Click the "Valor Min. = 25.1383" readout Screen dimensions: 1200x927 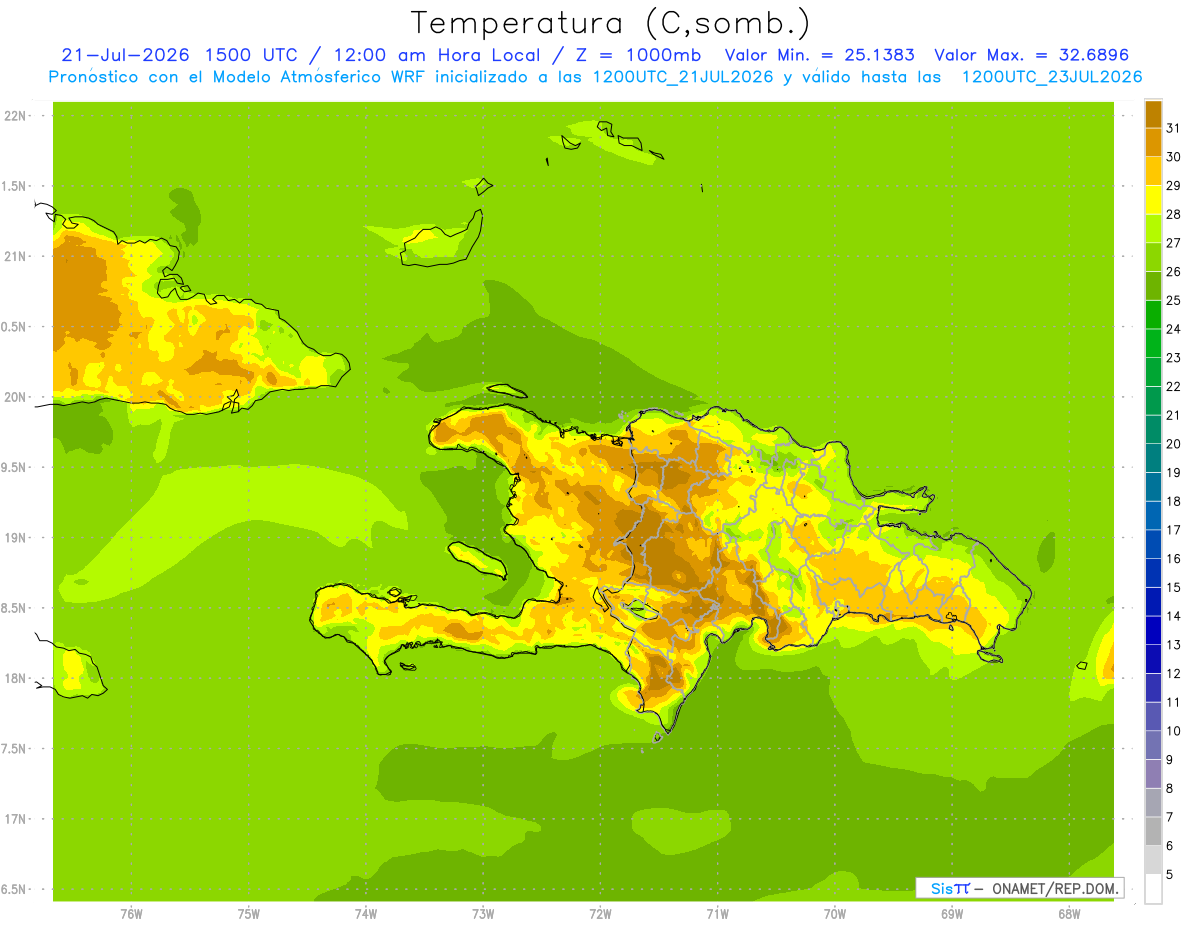click(x=819, y=55)
